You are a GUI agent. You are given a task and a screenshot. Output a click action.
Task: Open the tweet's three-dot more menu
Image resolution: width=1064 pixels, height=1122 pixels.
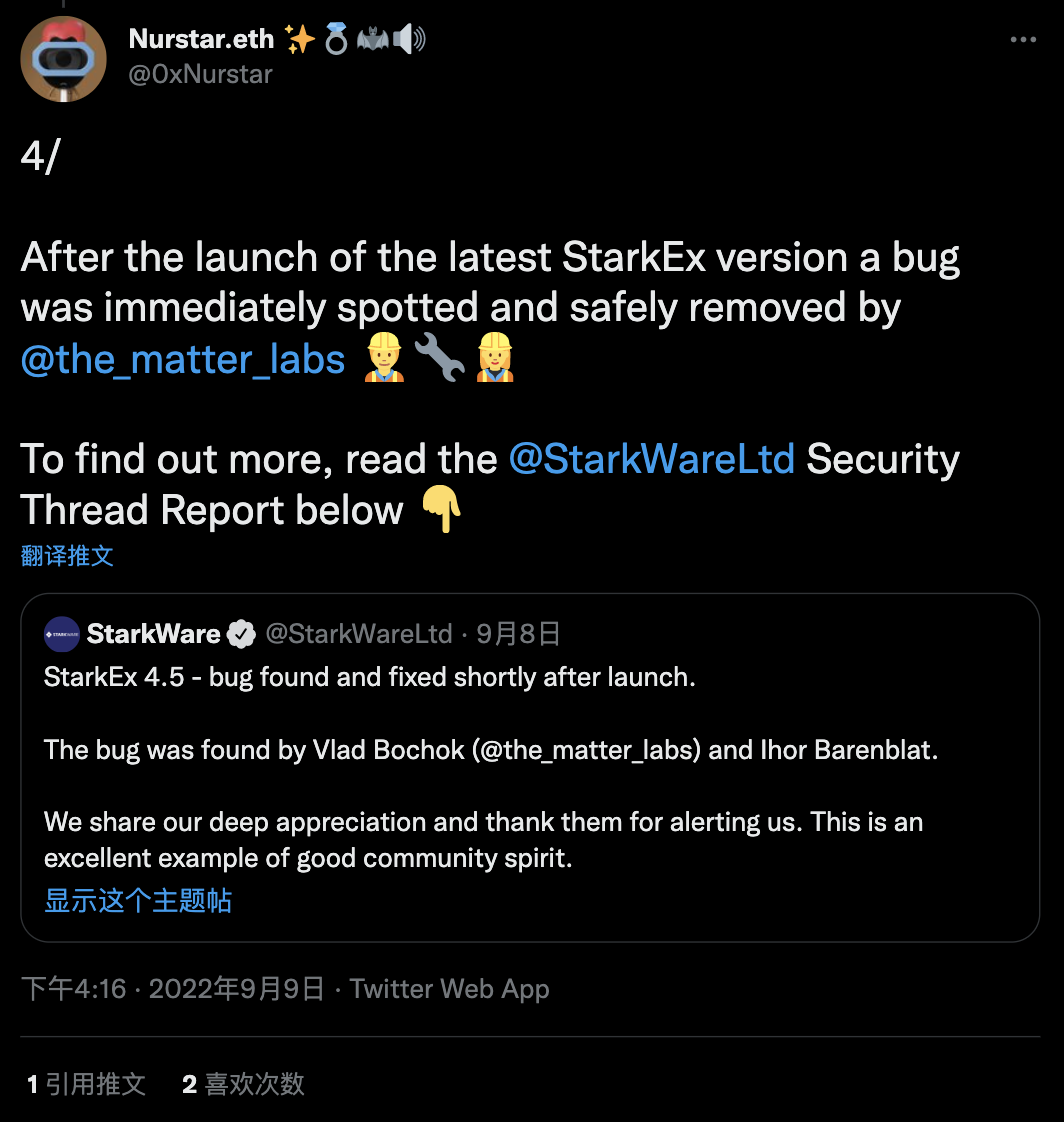coord(1023,40)
